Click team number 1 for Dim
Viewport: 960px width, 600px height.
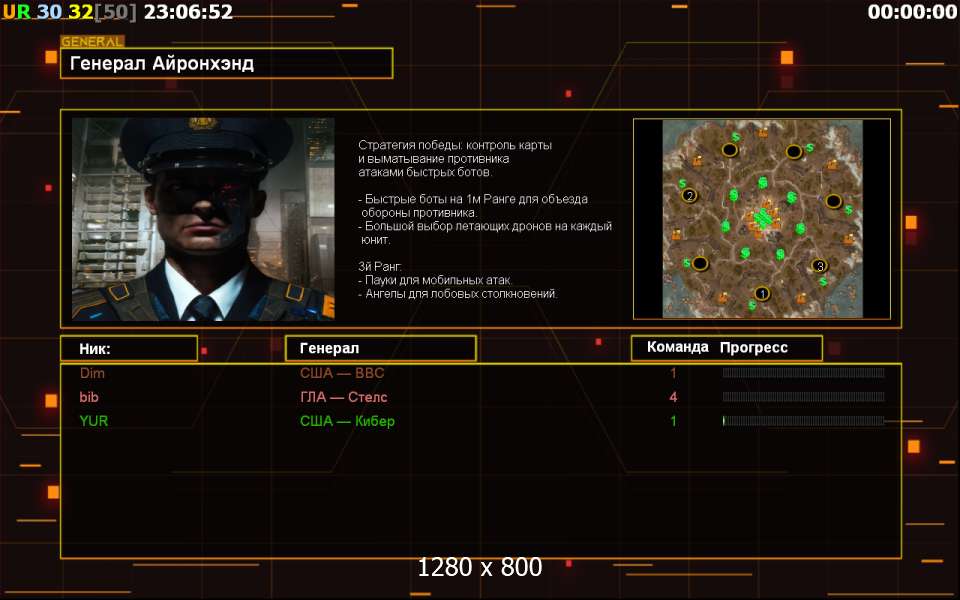click(673, 373)
